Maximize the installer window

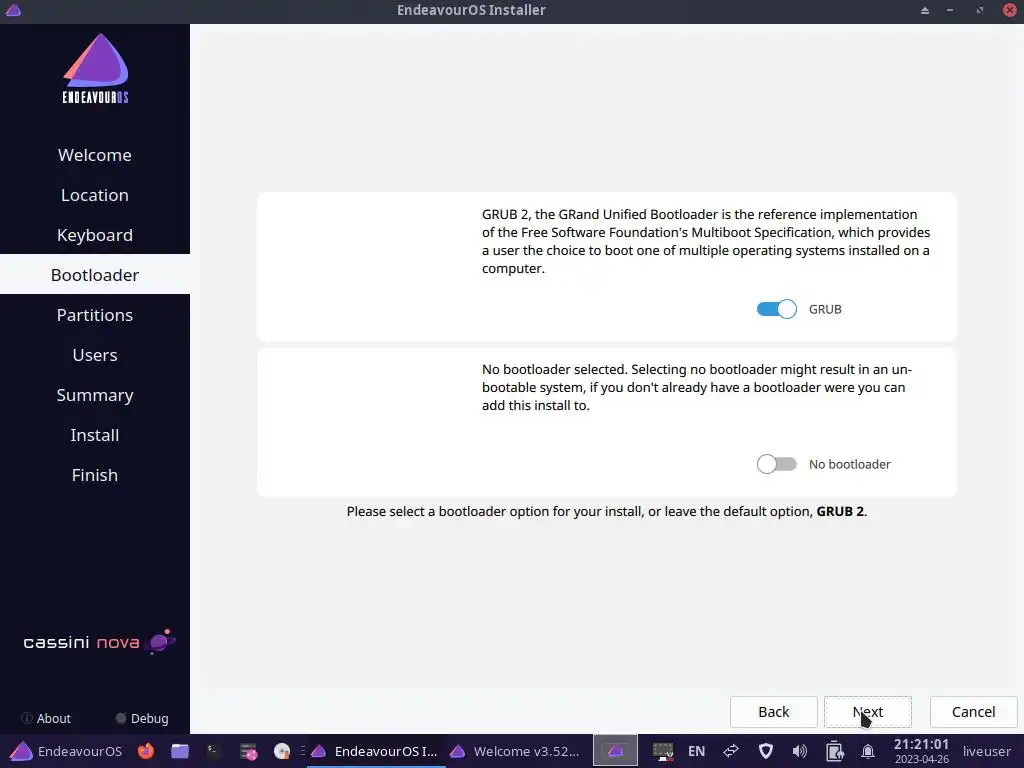(x=980, y=10)
